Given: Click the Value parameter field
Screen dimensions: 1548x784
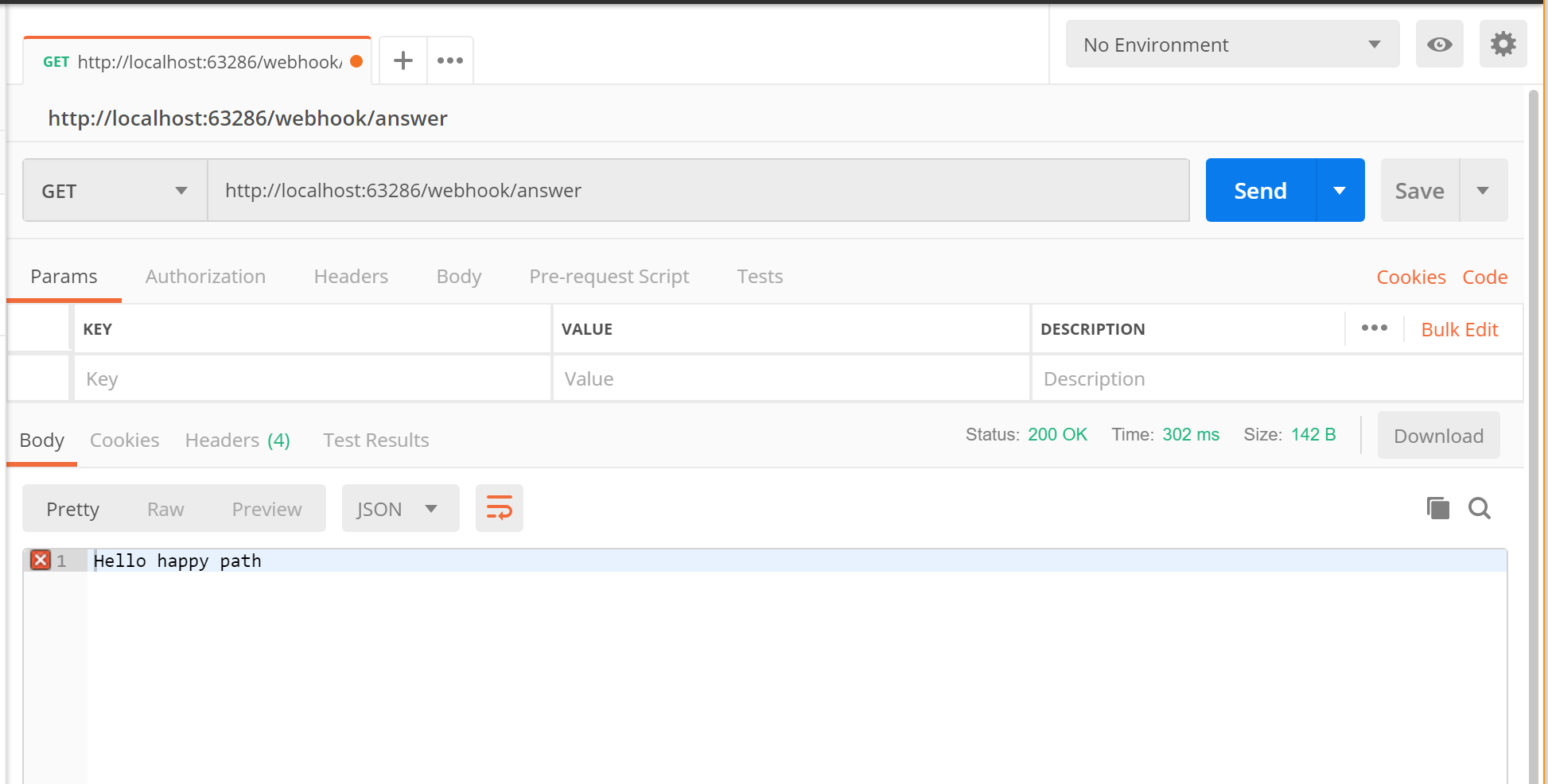Looking at the screenshot, I should pyautogui.click(x=792, y=378).
